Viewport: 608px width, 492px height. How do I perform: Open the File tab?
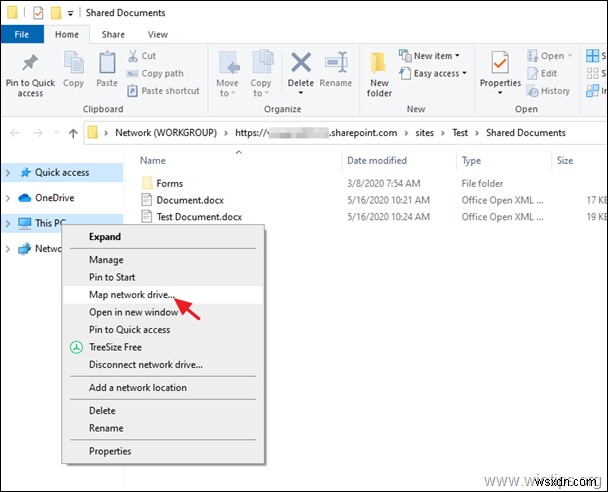tap(20, 33)
